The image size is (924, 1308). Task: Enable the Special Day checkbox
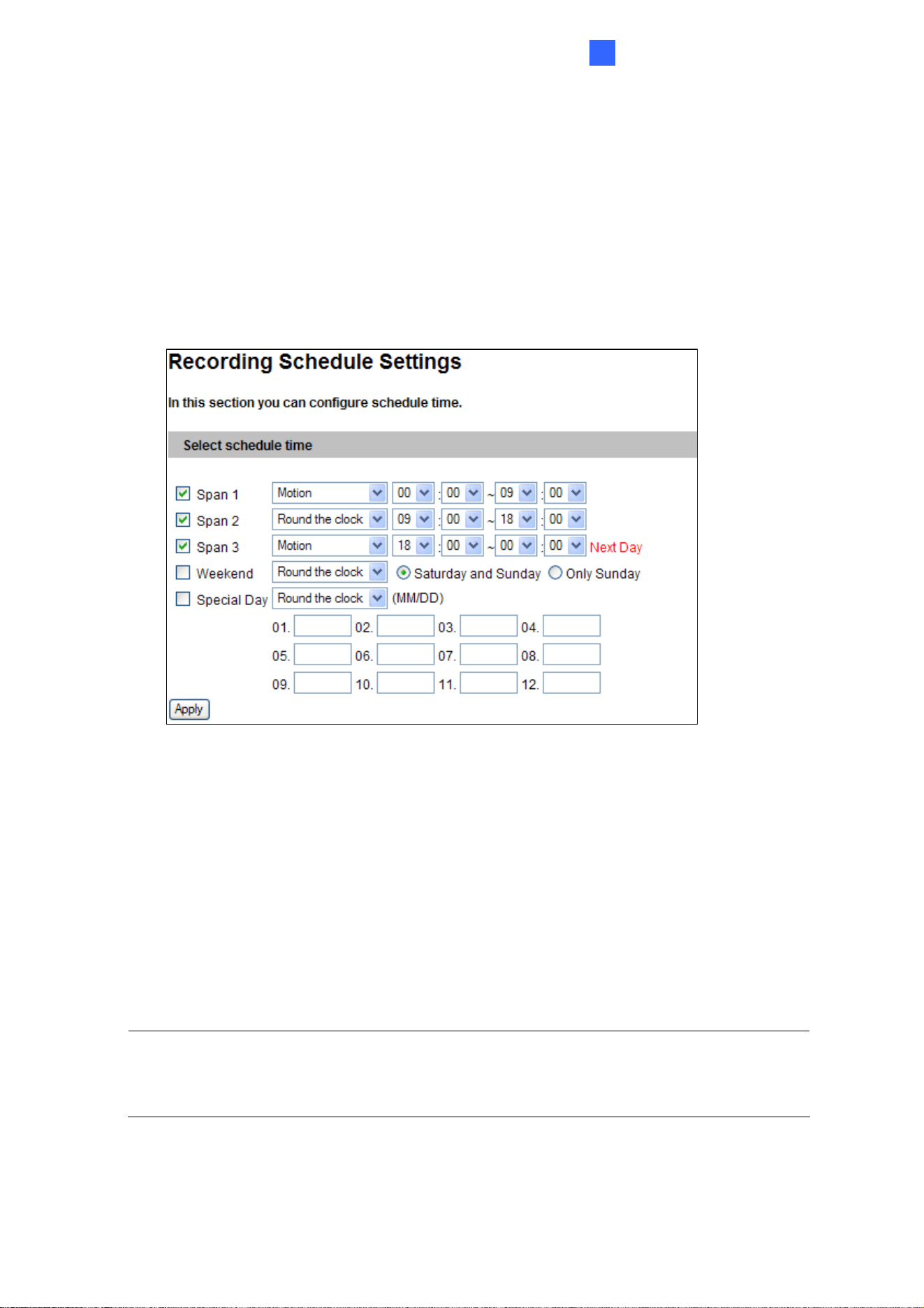point(183,599)
